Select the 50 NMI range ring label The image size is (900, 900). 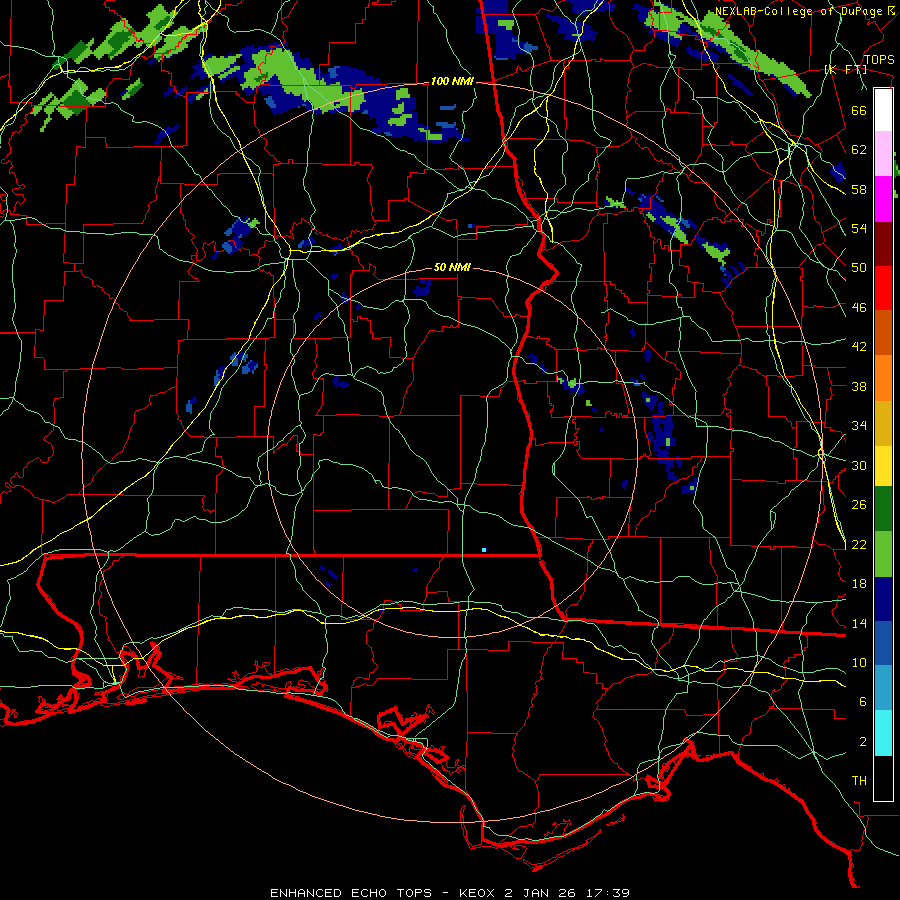click(x=452, y=267)
